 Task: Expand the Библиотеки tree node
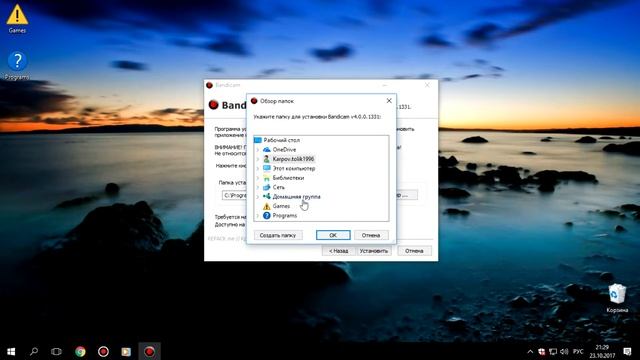258,178
